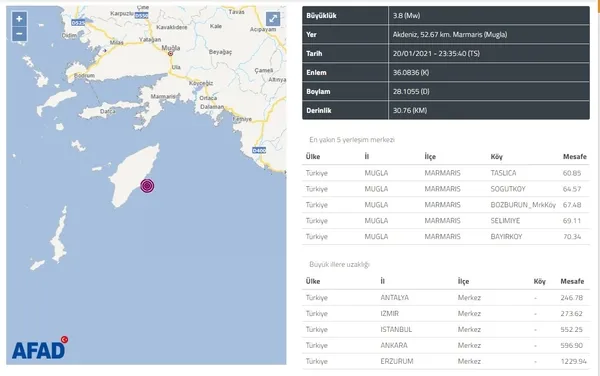This screenshot has height=376, width=600.
Task: Click the Bodrum label on the map
Action: (84, 76)
